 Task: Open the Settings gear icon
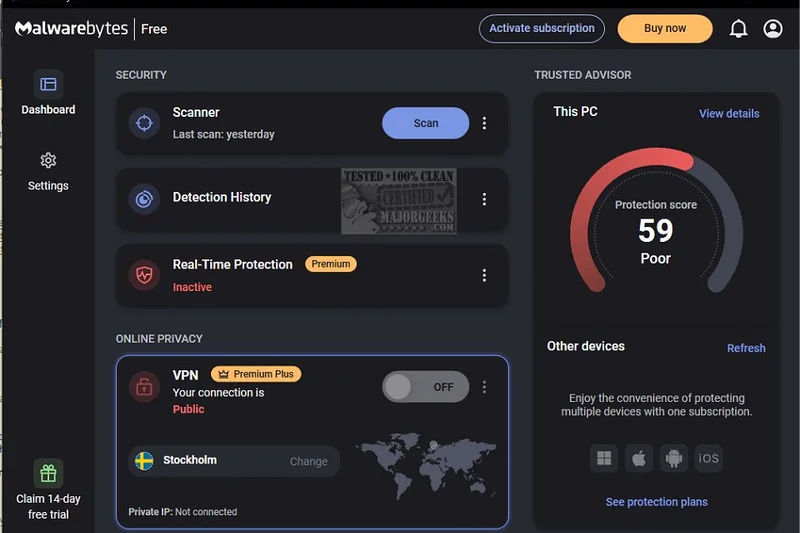click(48, 161)
